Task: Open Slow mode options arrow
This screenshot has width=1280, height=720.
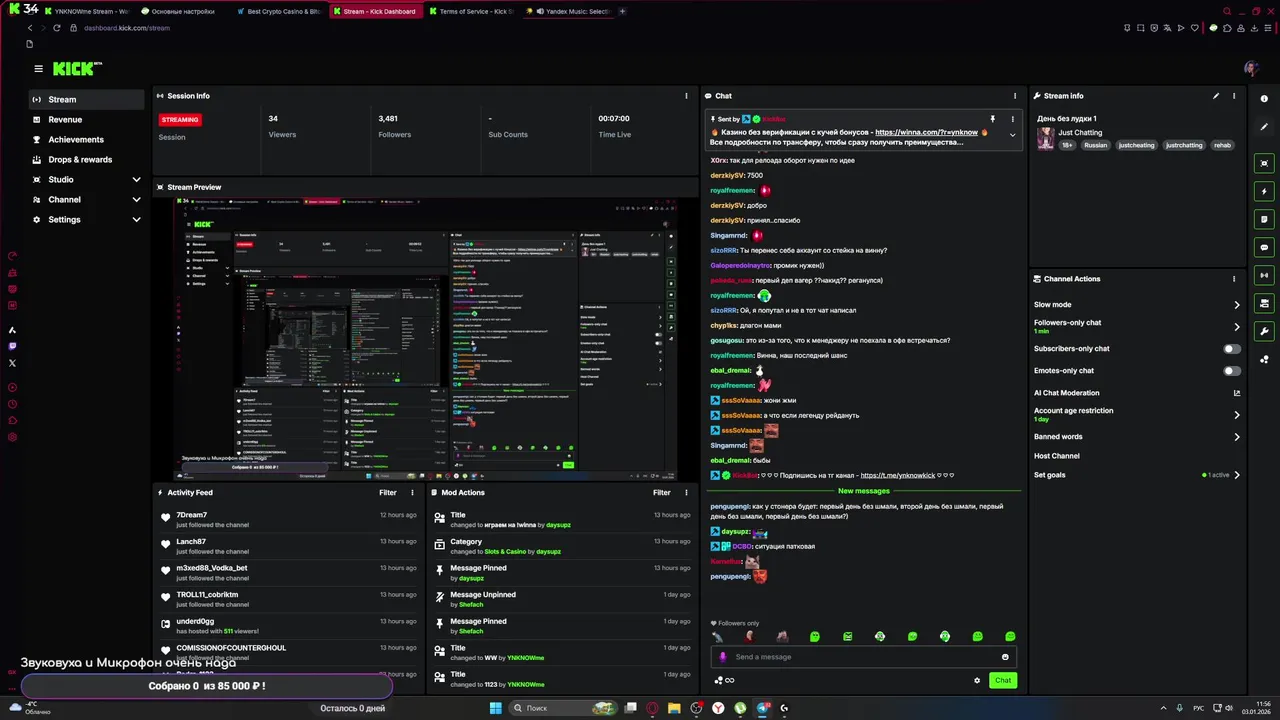Action: (1237, 305)
